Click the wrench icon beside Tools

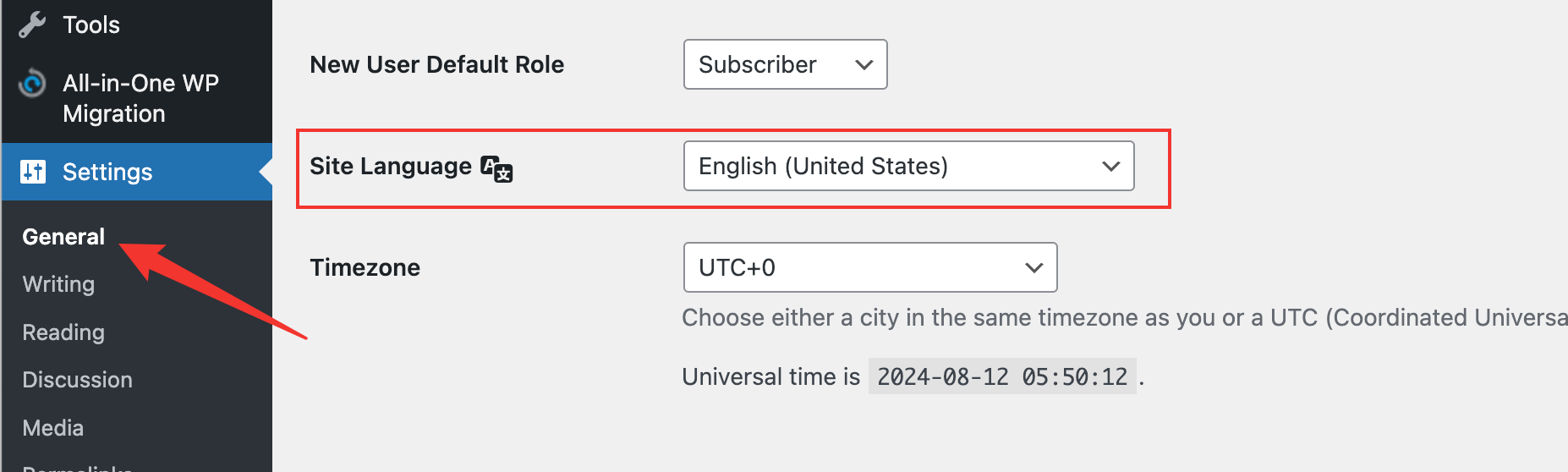32,25
